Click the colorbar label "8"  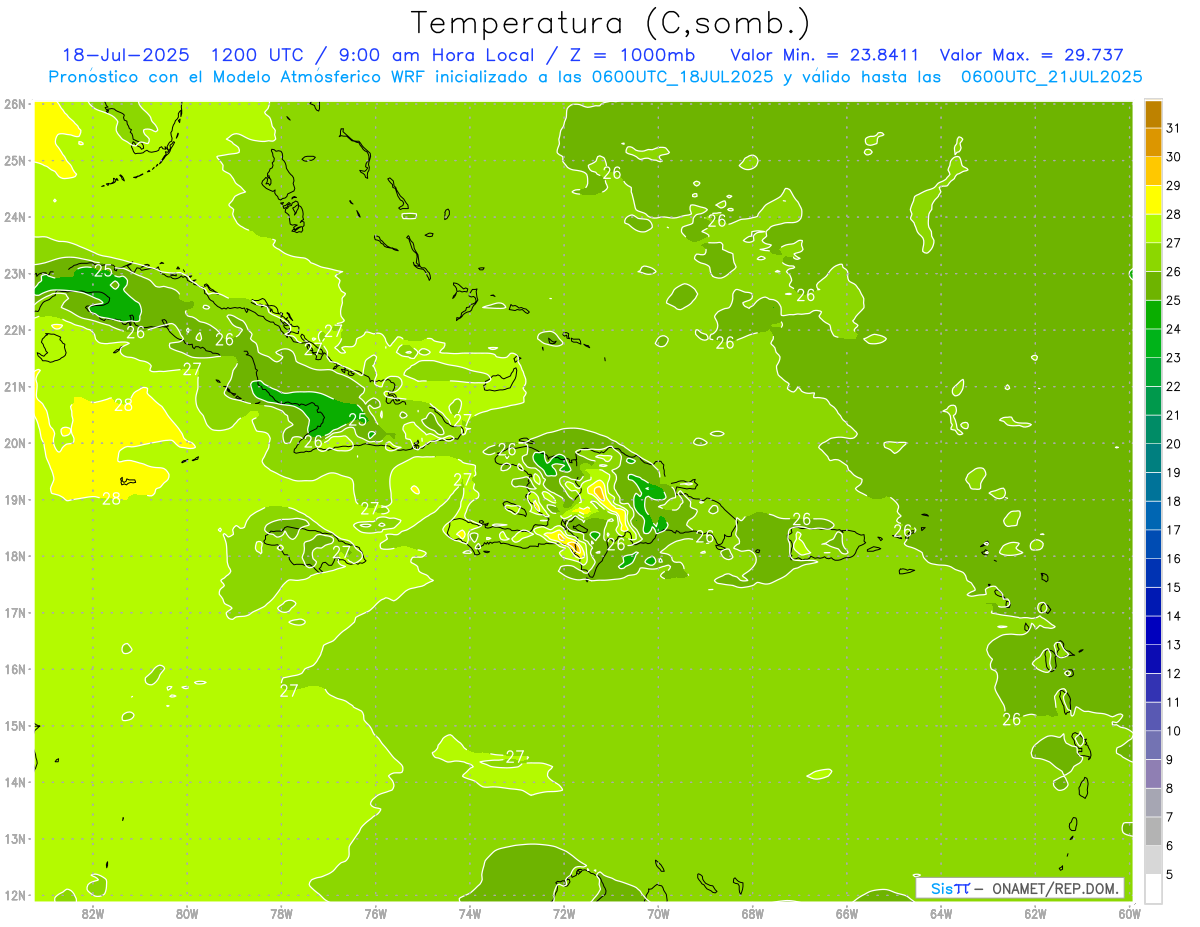tap(1169, 788)
